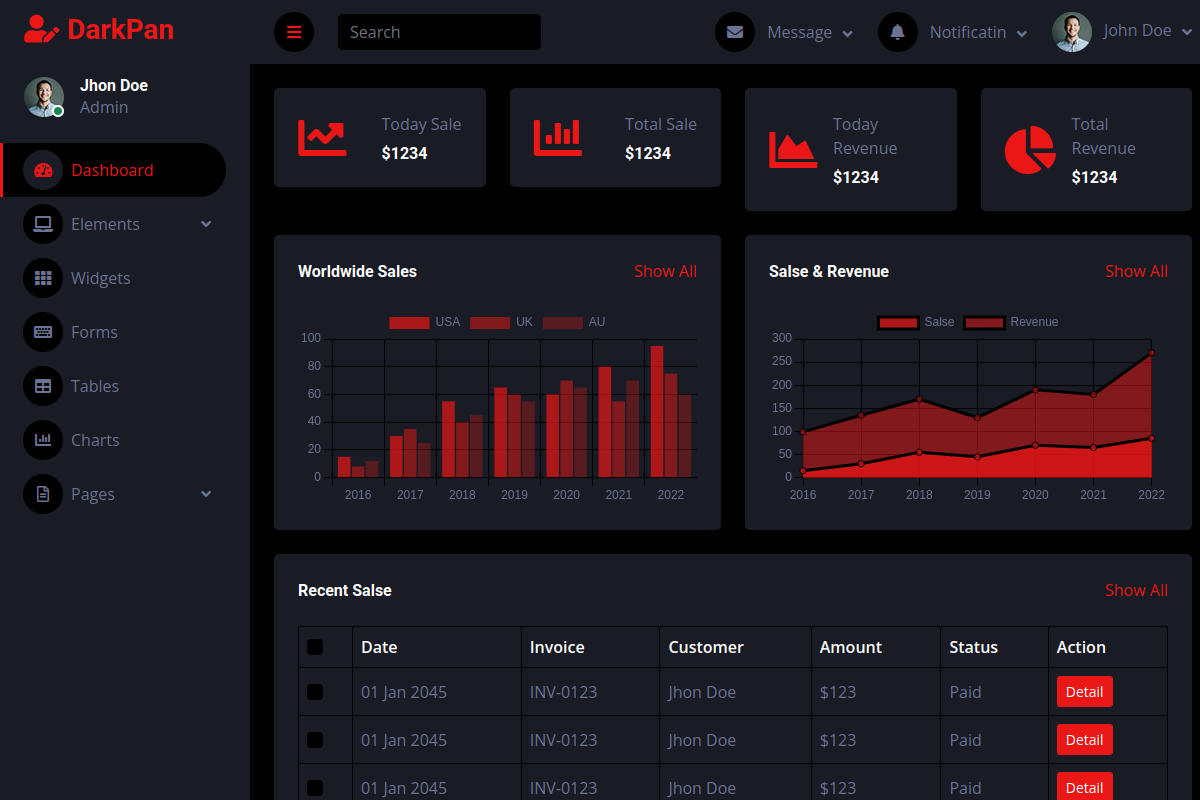The width and height of the screenshot is (1200, 800).
Task: Check the first row checkbox in Recent Salse
Action: pyautogui.click(x=315, y=692)
